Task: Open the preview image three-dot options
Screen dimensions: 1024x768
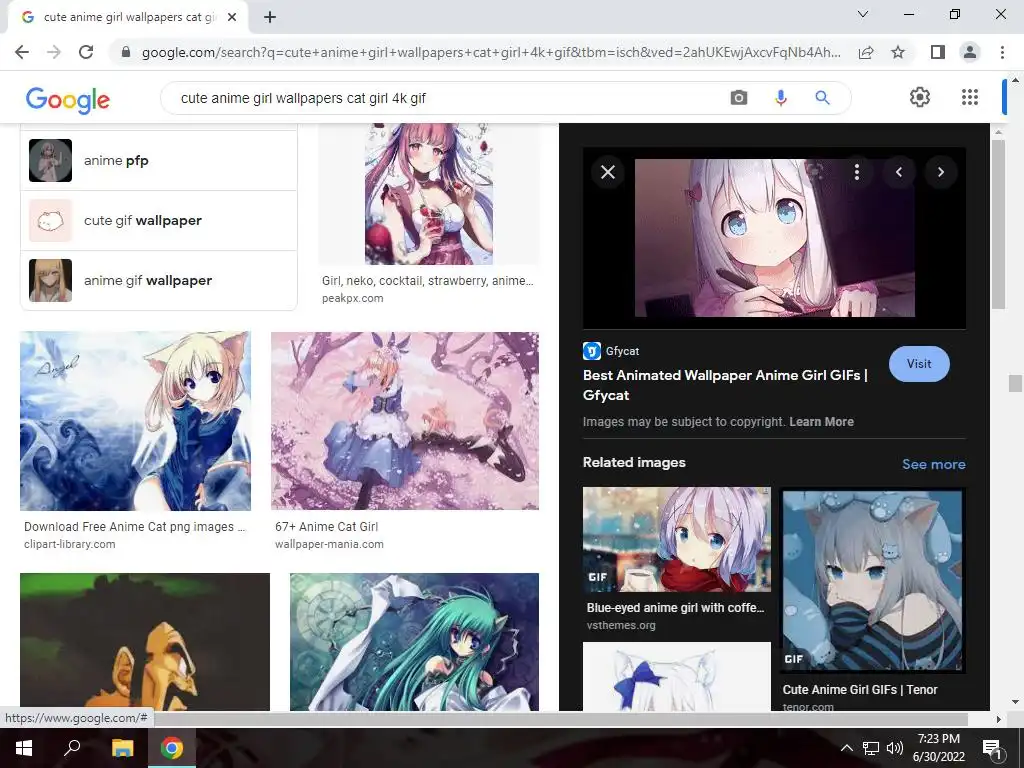Action: tap(857, 172)
